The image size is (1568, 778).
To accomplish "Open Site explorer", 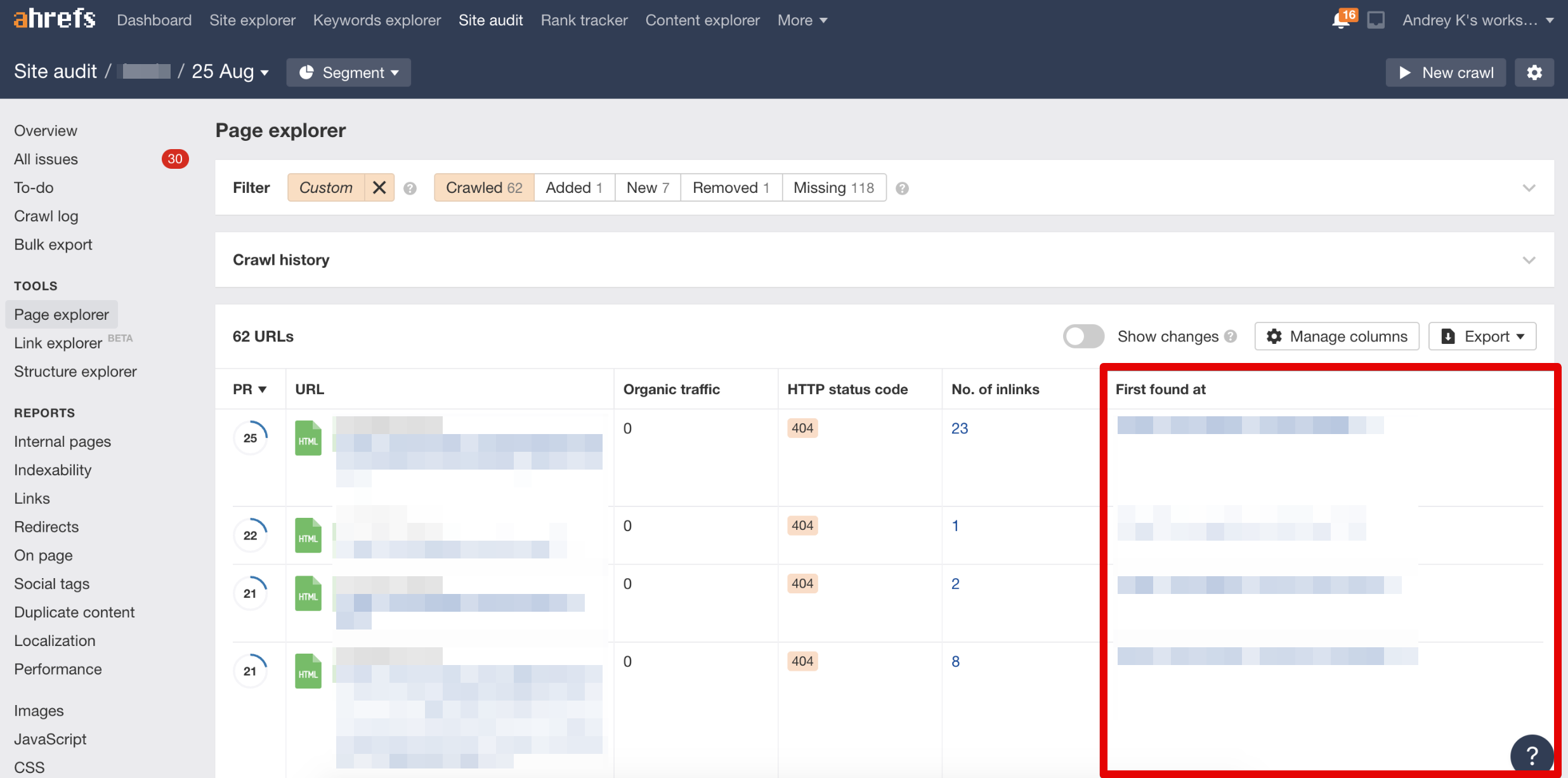I will pyautogui.click(x=252, y=20).
